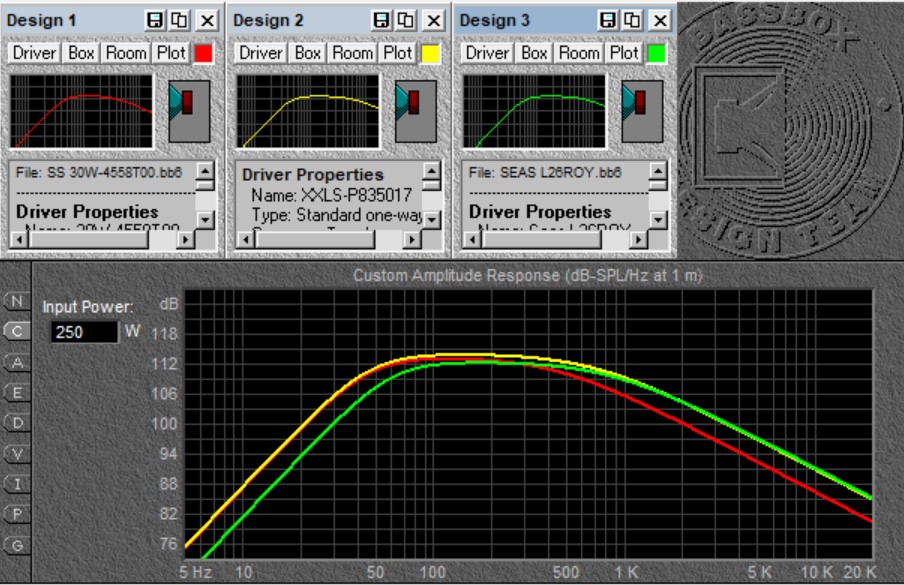Click 'Name: XXLS-P835017' text
The width and height of the screenshot is (904, 585).
point(332,195)
